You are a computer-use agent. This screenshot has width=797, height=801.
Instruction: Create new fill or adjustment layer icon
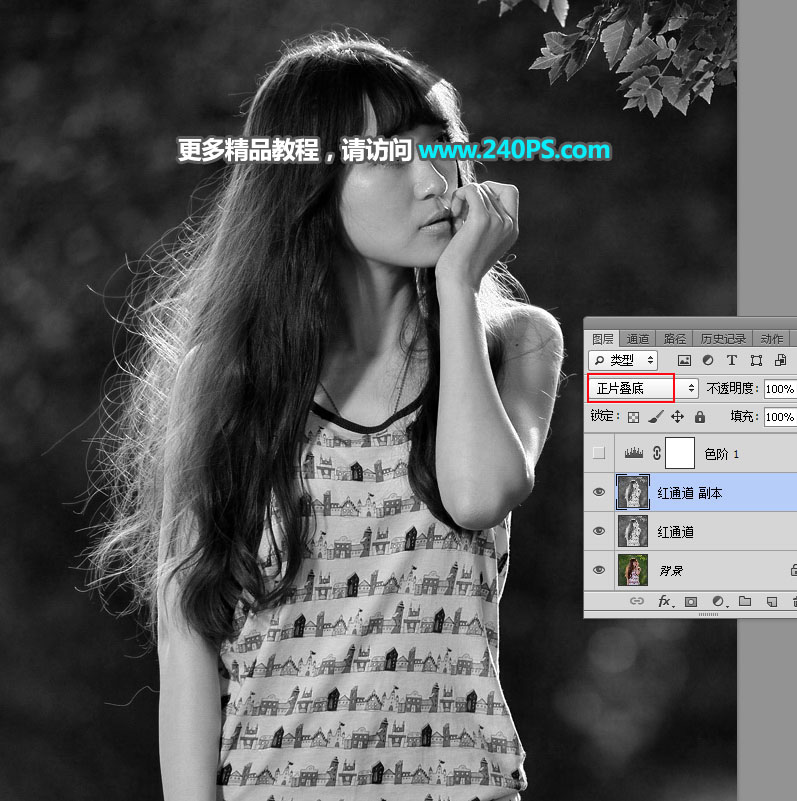tap(718, 601)
